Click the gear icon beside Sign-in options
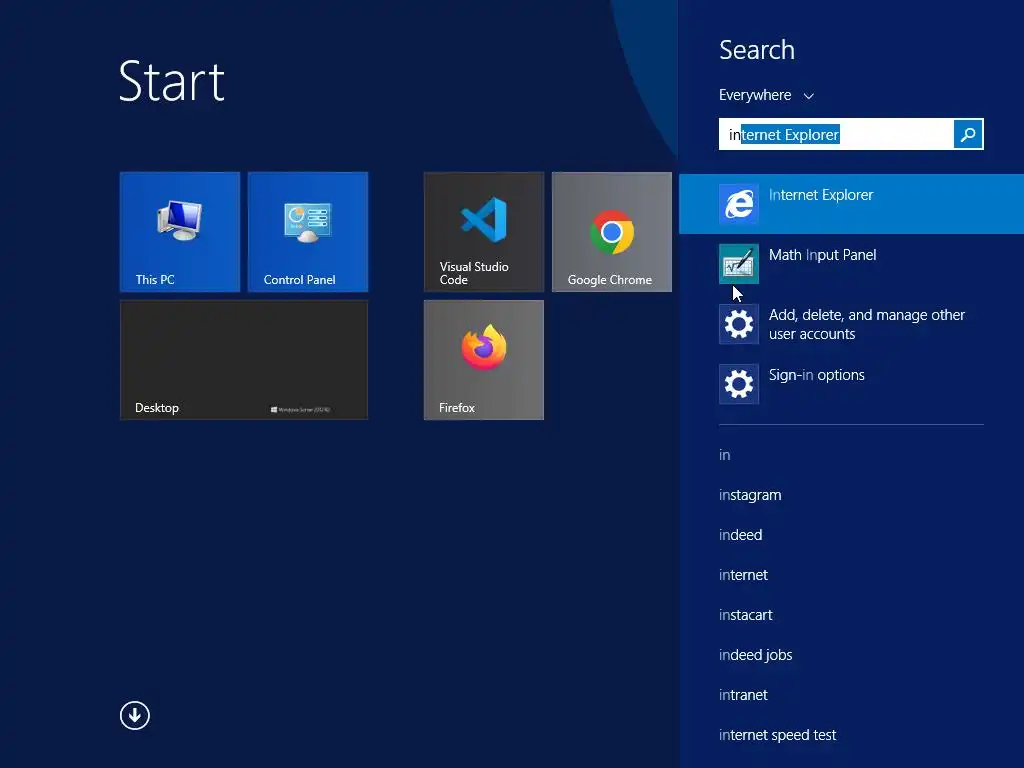The width and height of the screenshot is (1024, 768). click(739, 384)
